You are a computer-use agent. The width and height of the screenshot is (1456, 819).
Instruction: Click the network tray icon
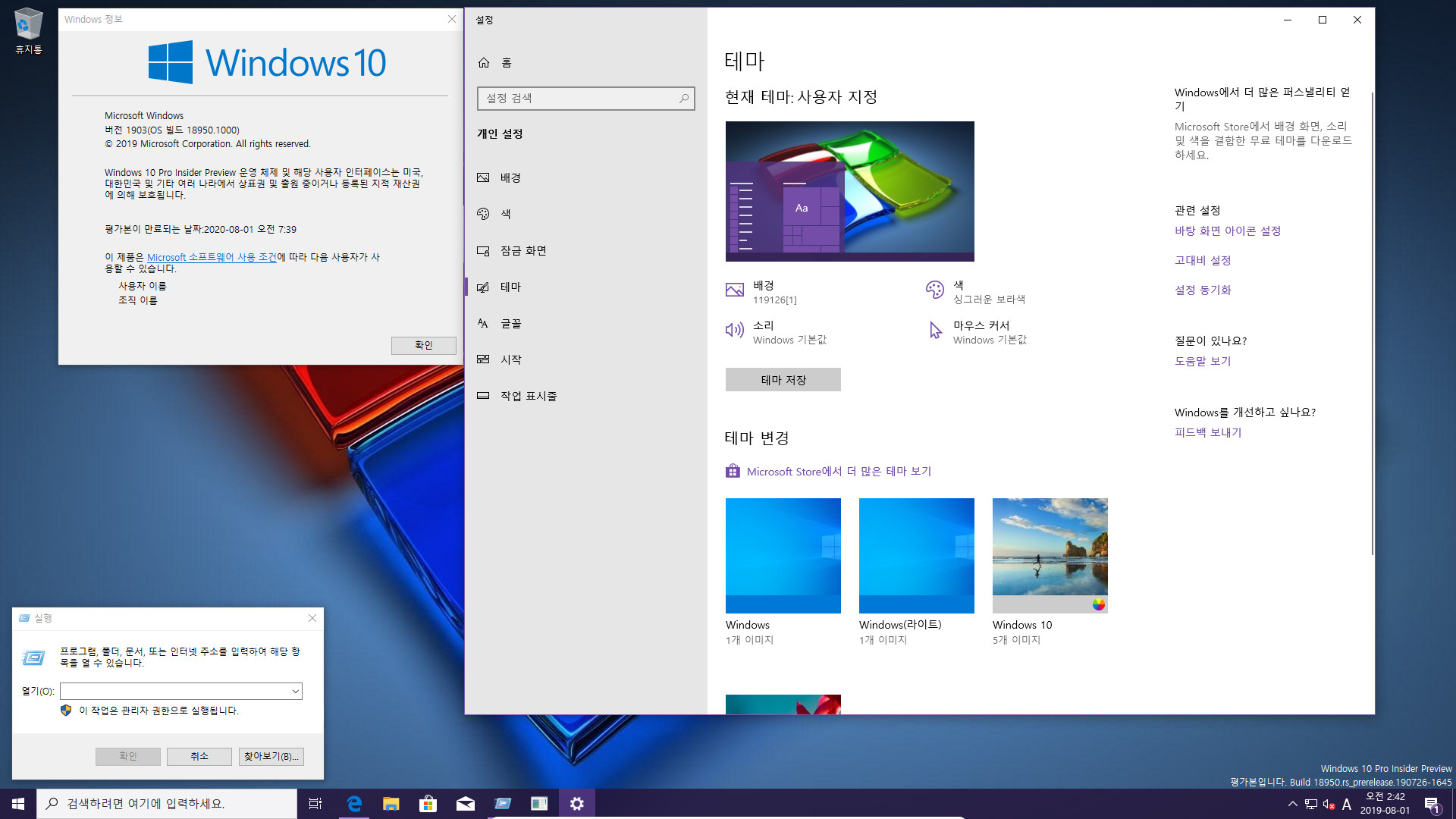[1310, 804]
